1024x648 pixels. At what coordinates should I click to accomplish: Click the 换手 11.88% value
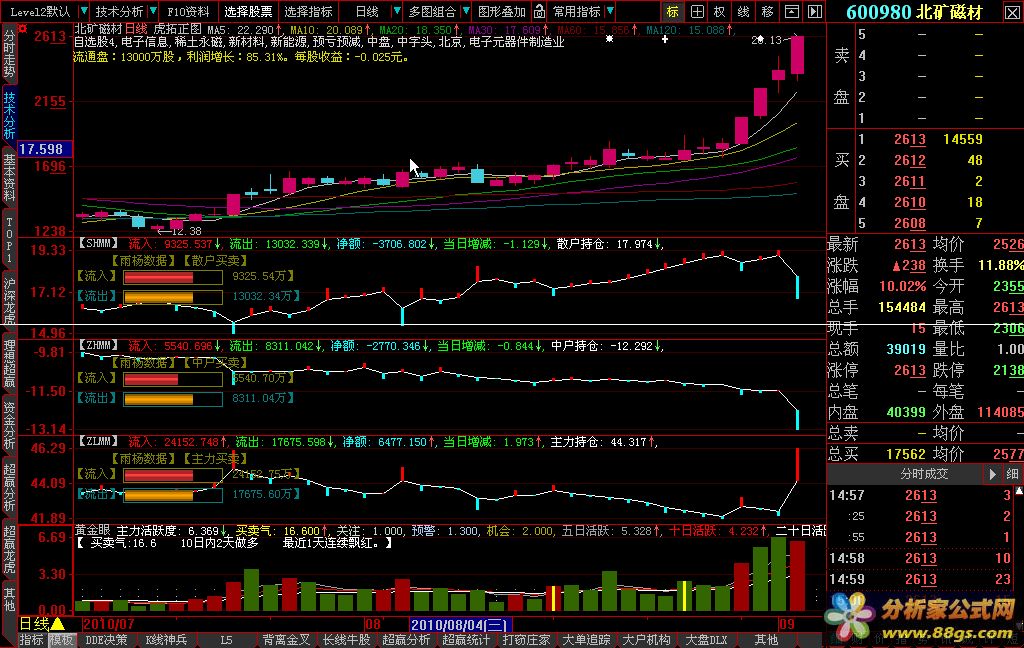coord(1001,265)
